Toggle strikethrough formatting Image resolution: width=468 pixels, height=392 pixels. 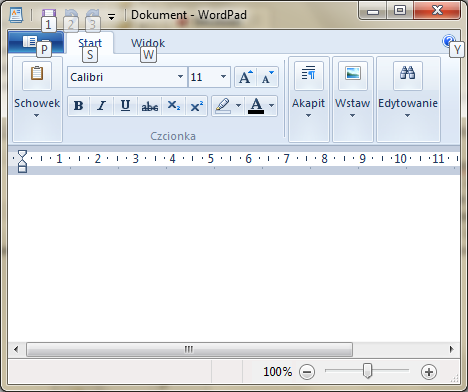pos(150,106)
